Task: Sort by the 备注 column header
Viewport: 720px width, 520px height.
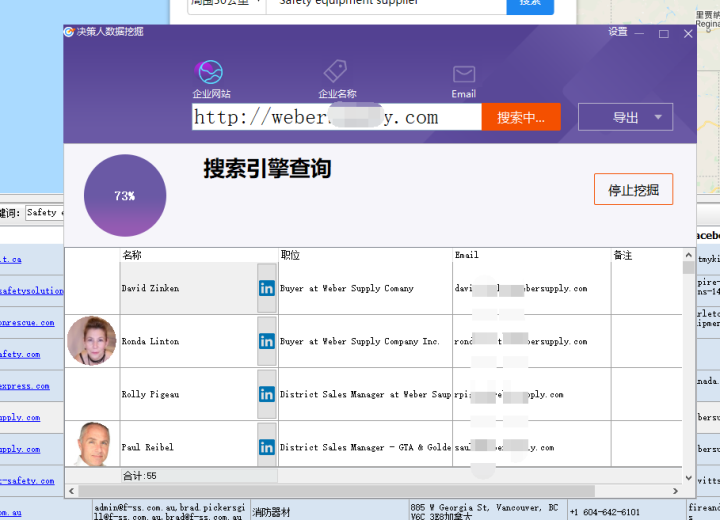Action: click(x=647, y=255)
